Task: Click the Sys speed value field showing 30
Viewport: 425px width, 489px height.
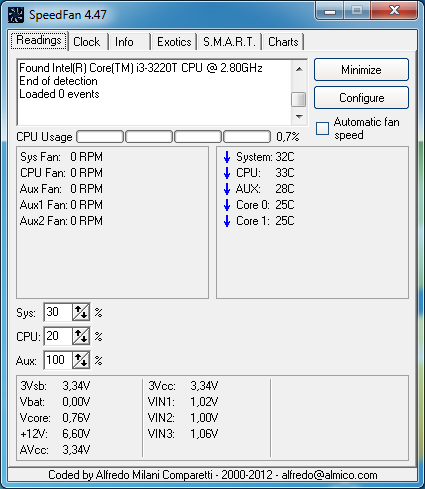Action: click(x=58, y=312)
